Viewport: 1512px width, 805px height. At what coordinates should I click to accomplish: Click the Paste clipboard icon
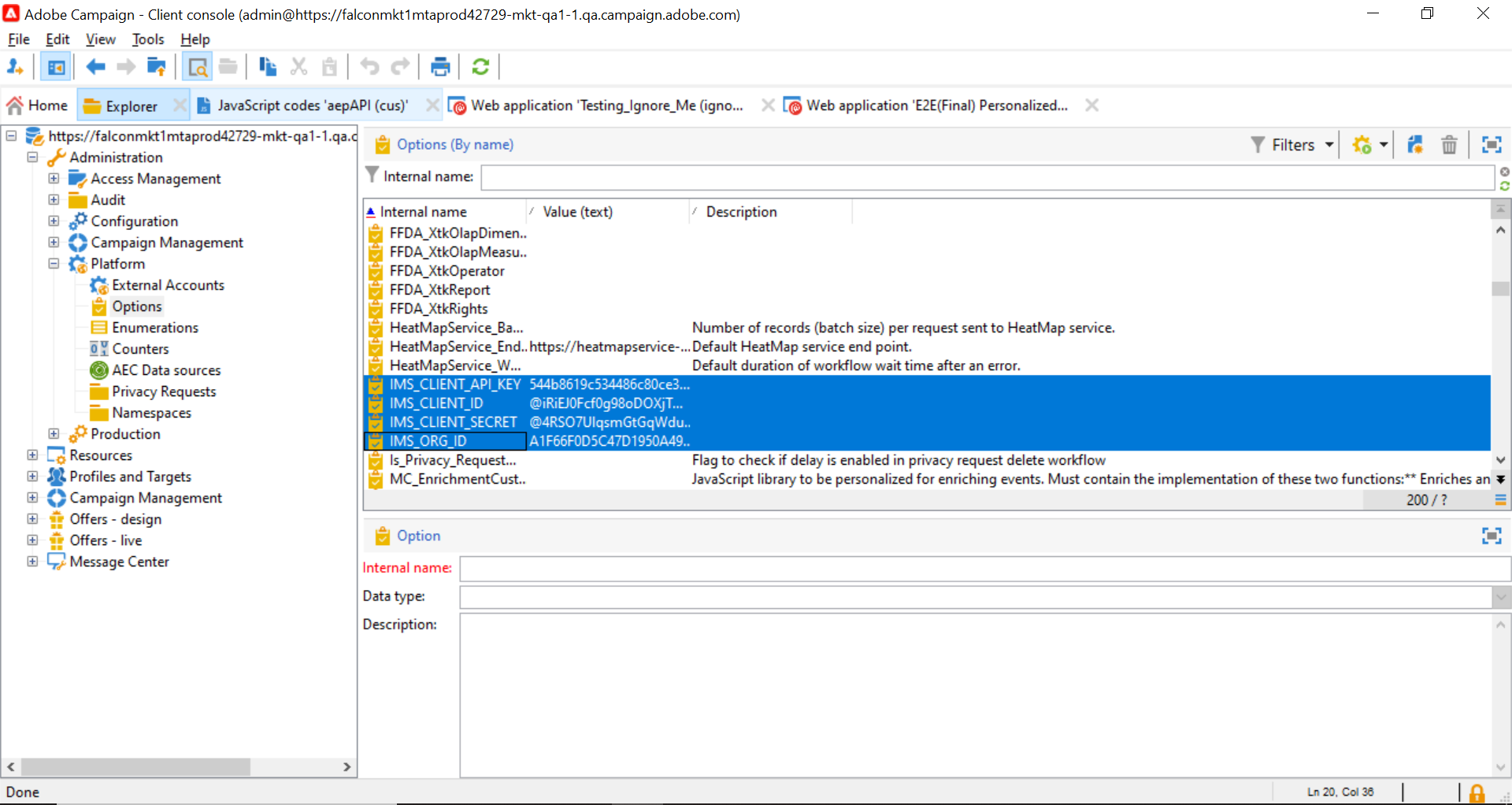[x=330, y=67]
